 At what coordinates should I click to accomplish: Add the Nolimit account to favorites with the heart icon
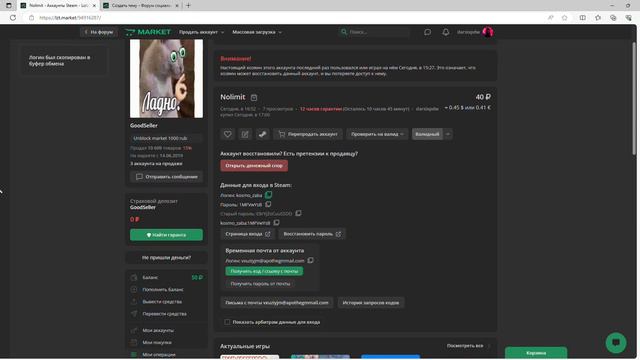point(227,134)
